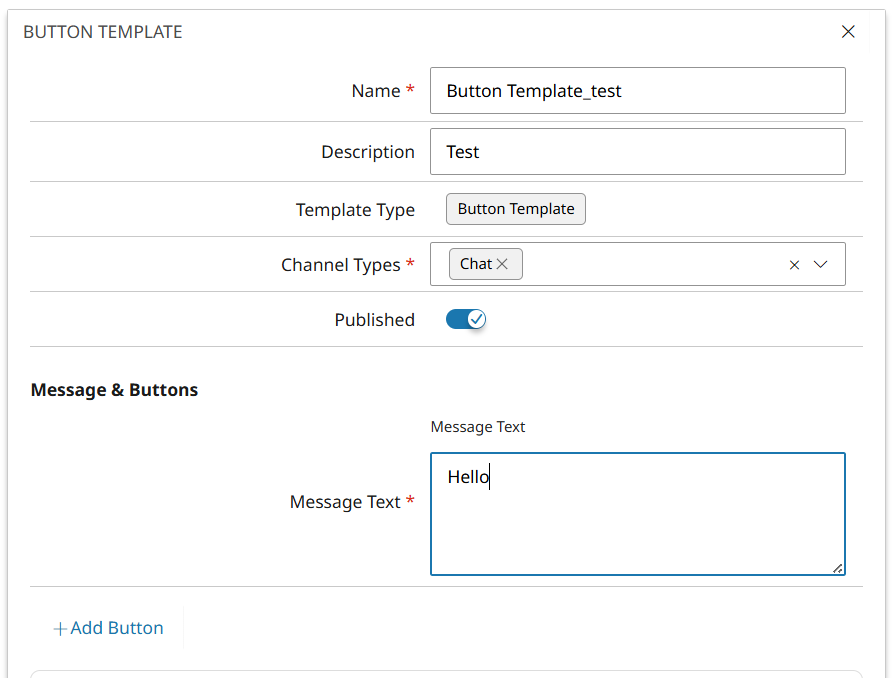This screenshot has width=895, height=678.
Task: Click the Published label
Action: coord(374,320)
